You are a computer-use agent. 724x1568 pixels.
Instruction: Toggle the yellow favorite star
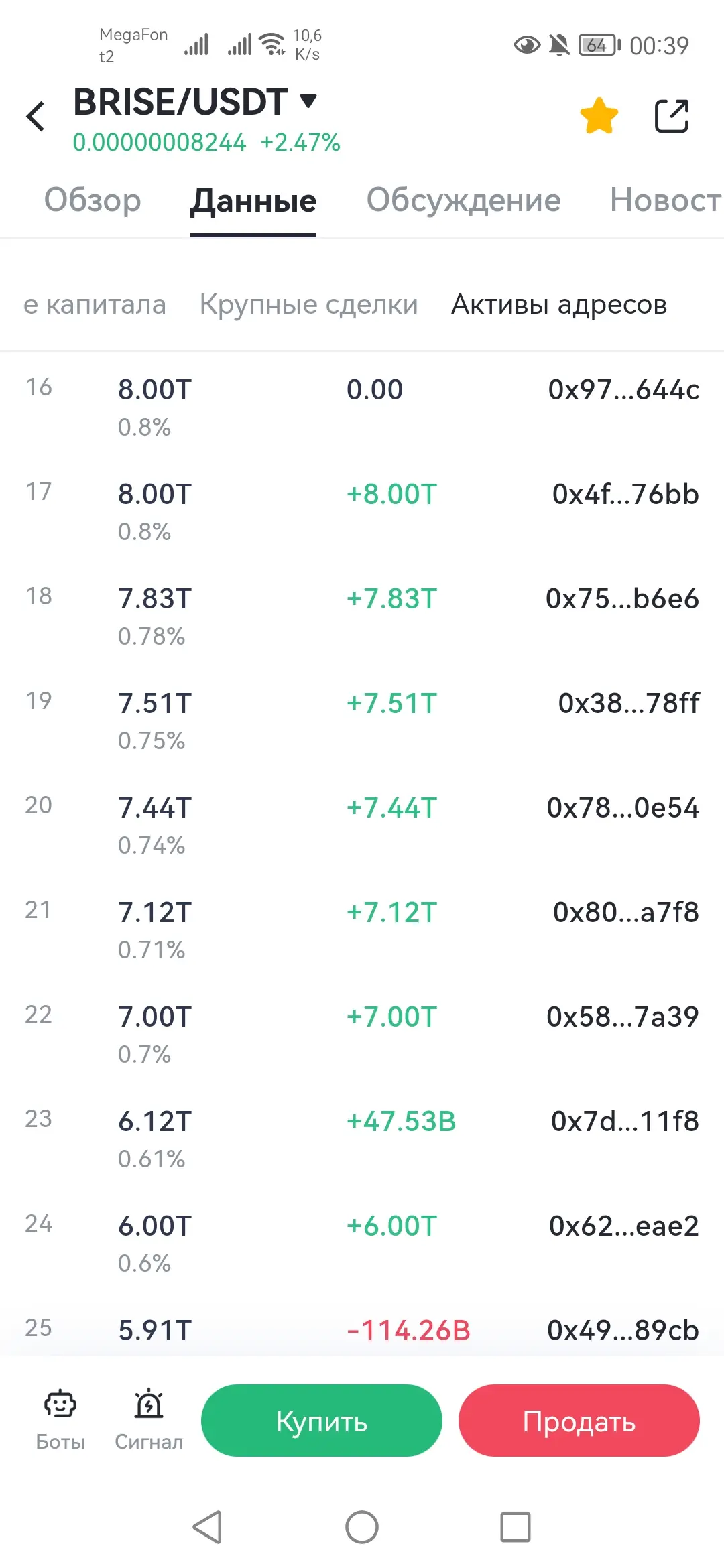tap(599, 116)
